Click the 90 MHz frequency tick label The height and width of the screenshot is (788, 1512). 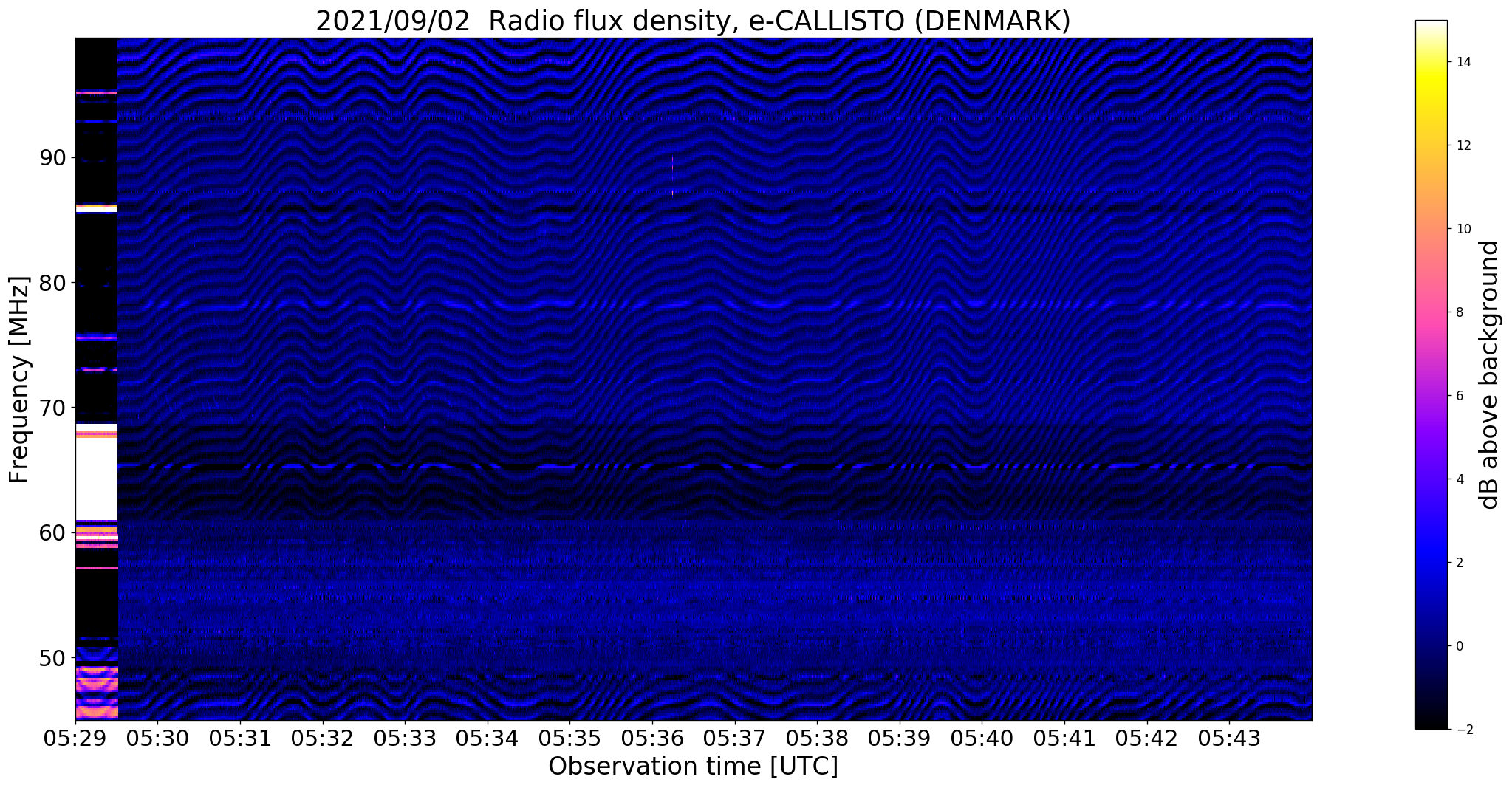coord(53,158)
